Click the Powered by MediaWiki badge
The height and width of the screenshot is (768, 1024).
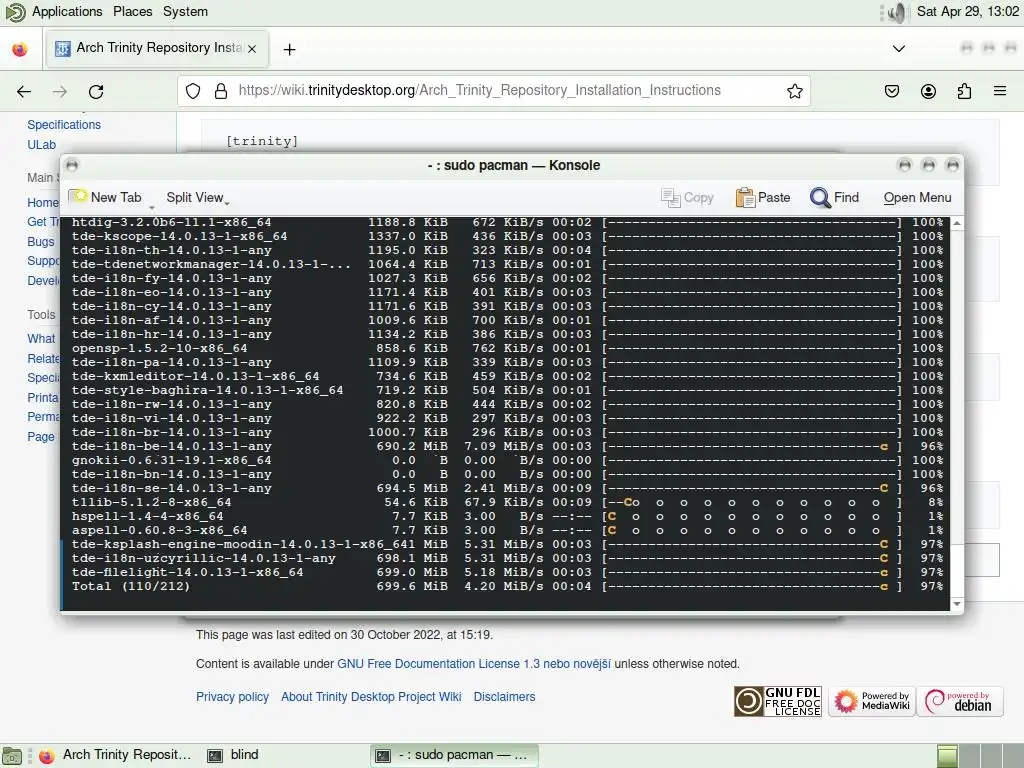(x=871, y=701)
